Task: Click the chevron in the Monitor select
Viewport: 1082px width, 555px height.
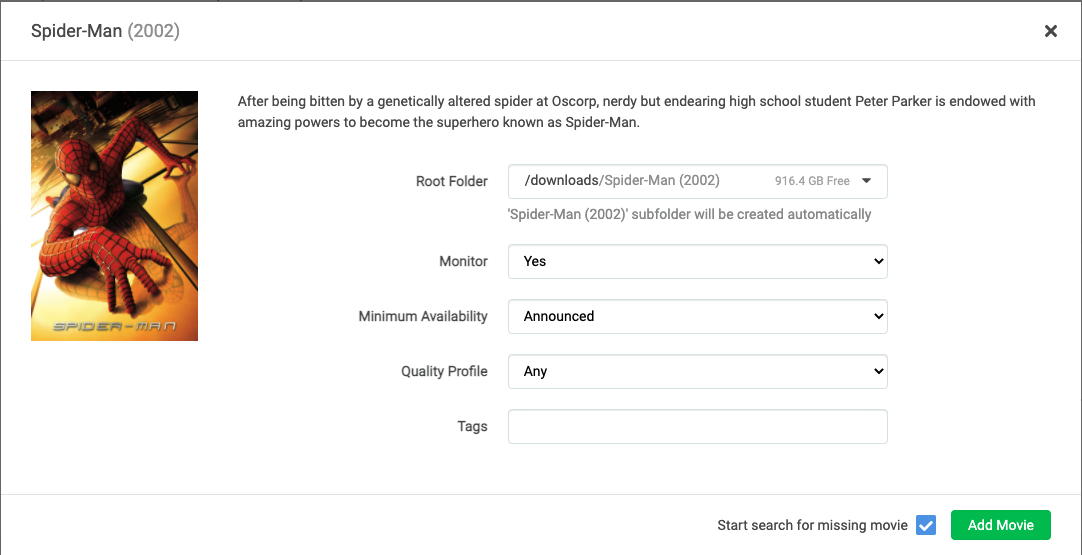Action: point(878,262)
